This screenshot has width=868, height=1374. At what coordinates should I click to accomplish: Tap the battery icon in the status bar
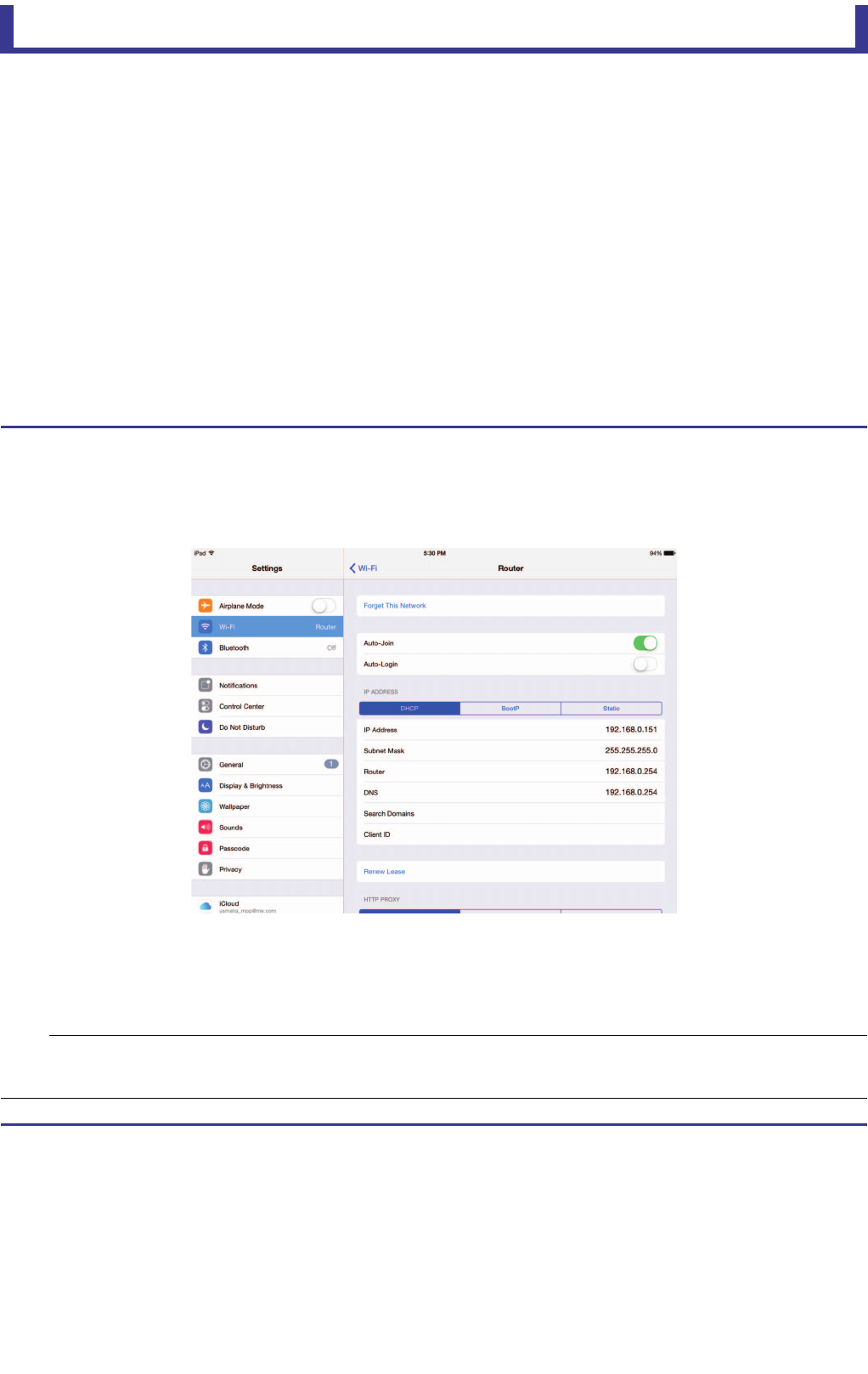point(670,553)
